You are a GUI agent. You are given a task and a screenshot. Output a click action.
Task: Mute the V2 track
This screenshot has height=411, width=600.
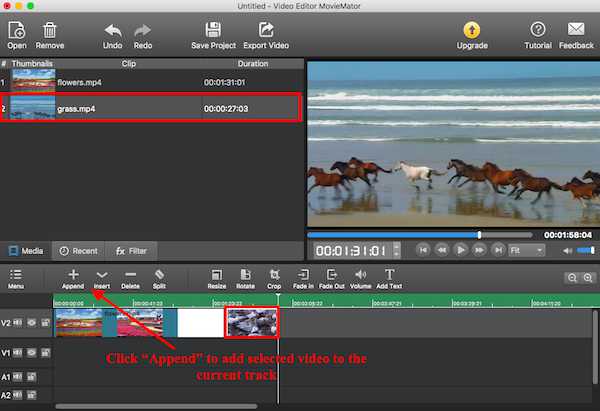[18, 323]
